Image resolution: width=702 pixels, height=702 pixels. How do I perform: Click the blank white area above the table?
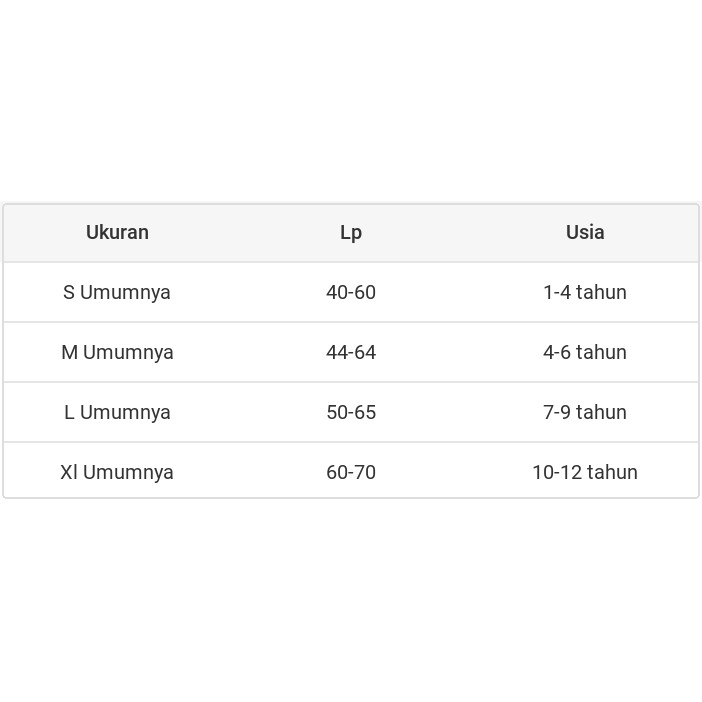tap(351, 100)
